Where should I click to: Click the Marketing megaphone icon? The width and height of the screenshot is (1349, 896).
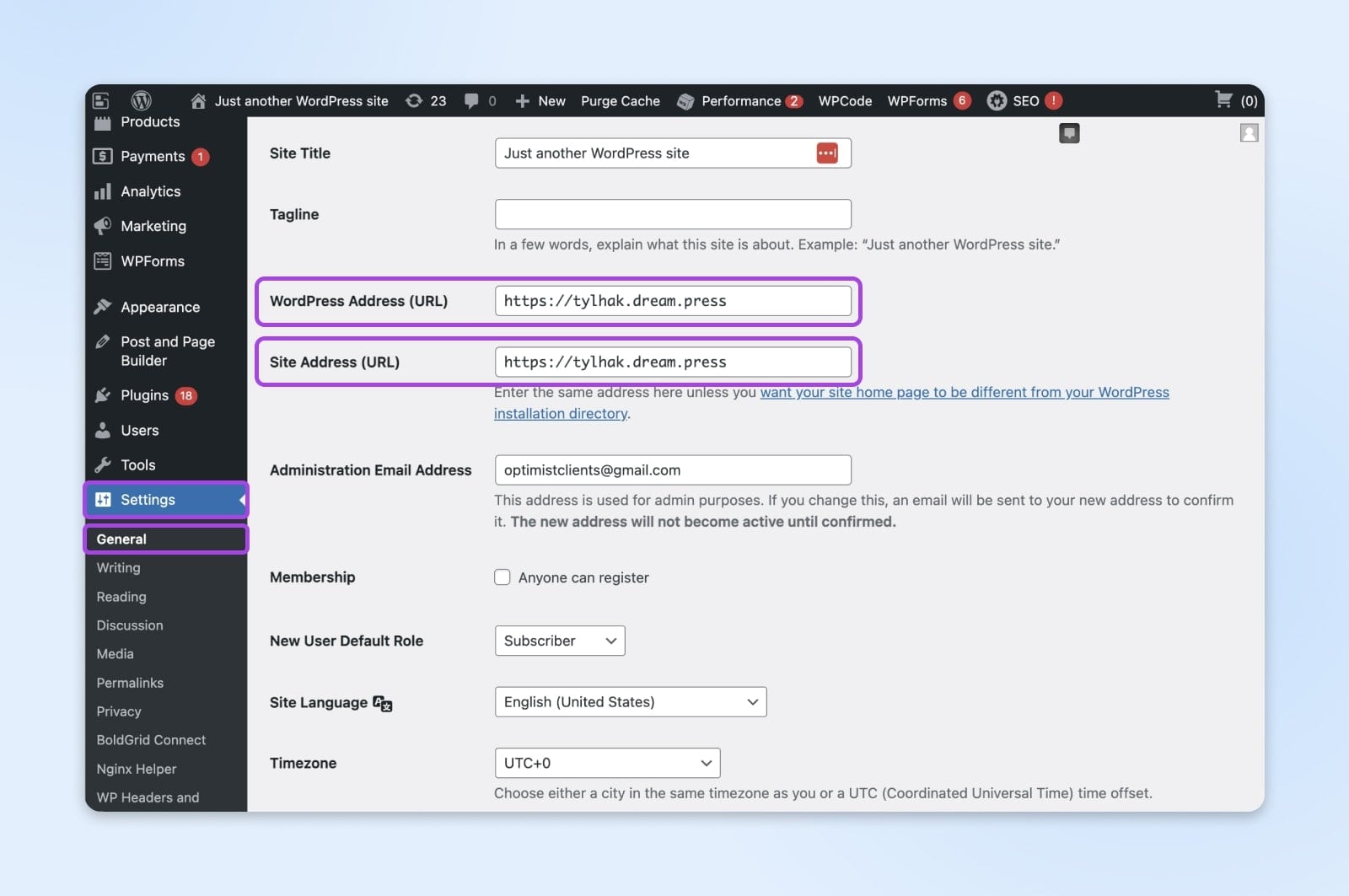[x=103, y=226]
